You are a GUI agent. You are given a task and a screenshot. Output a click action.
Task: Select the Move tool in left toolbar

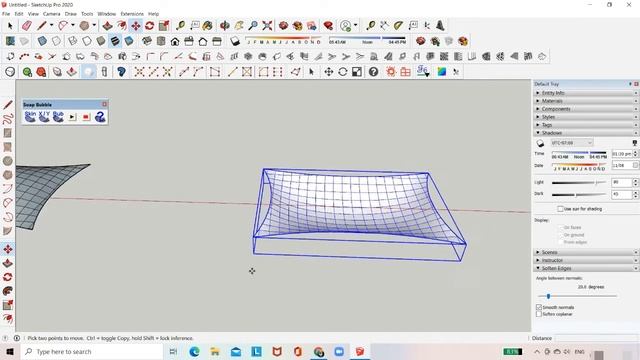[7, 249]
